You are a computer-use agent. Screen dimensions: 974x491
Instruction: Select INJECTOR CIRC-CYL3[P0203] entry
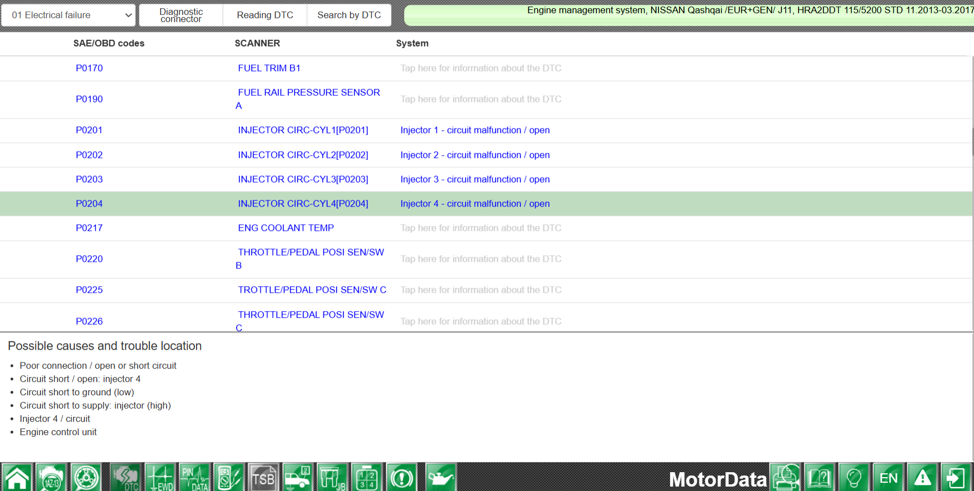303,180
